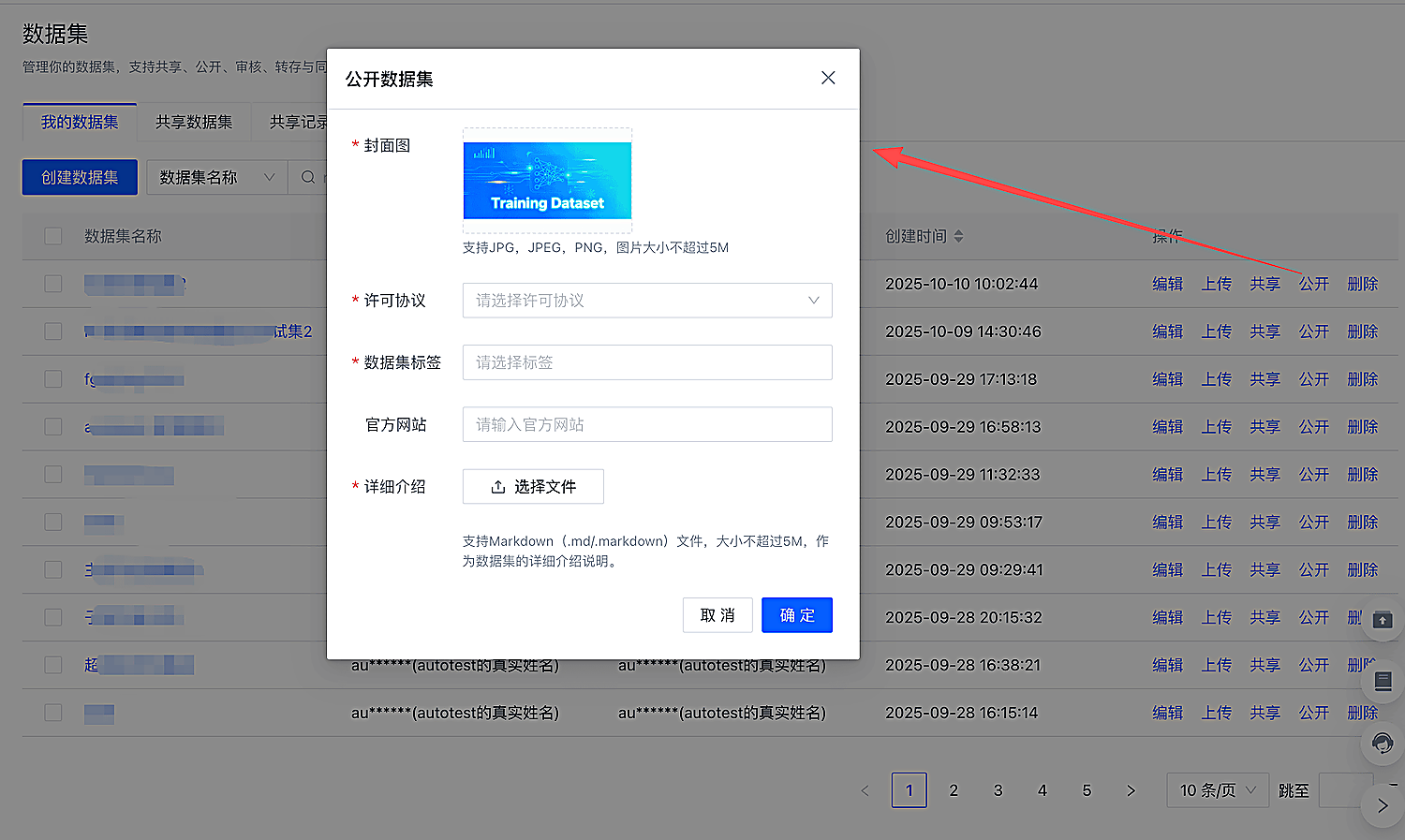Screen dimensions: 1405x840
Task: Click the 创建数据集 button
Action: coord(80,178)
